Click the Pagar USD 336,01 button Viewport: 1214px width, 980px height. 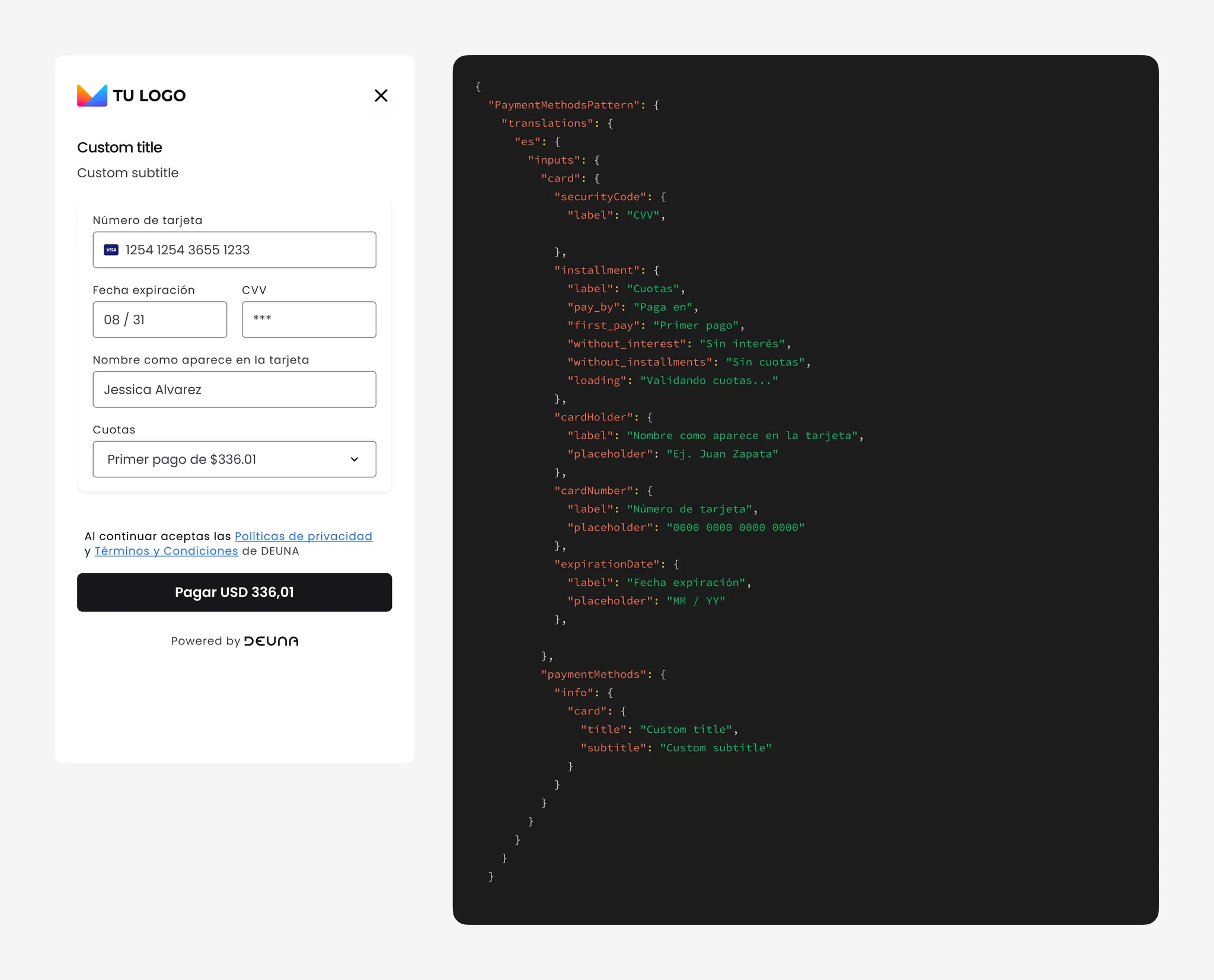coord(234,592)
